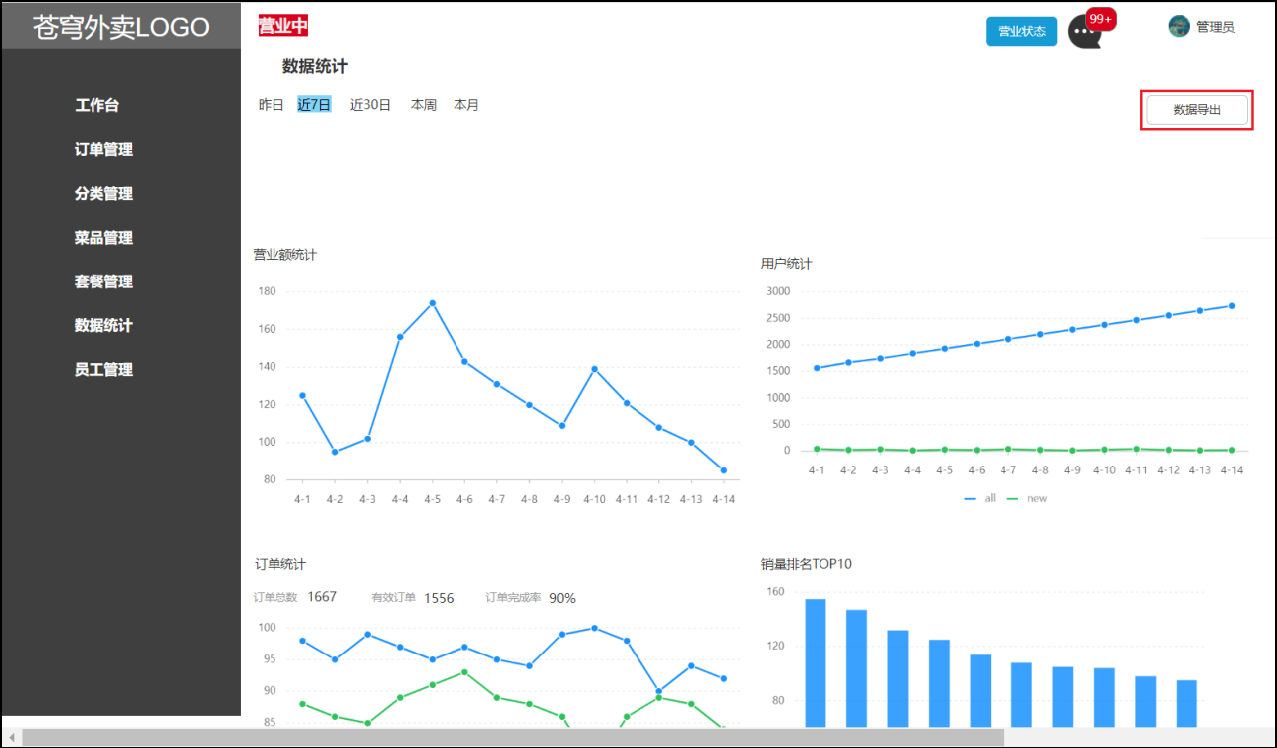Click the 营业中 status label
This screenshot has width=1277, height=748.
(283, 26)
